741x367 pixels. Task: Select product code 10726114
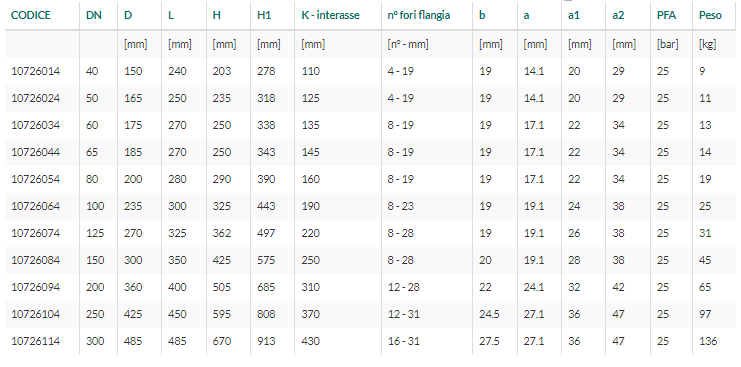pyautogui.click(x=35, y=341)
